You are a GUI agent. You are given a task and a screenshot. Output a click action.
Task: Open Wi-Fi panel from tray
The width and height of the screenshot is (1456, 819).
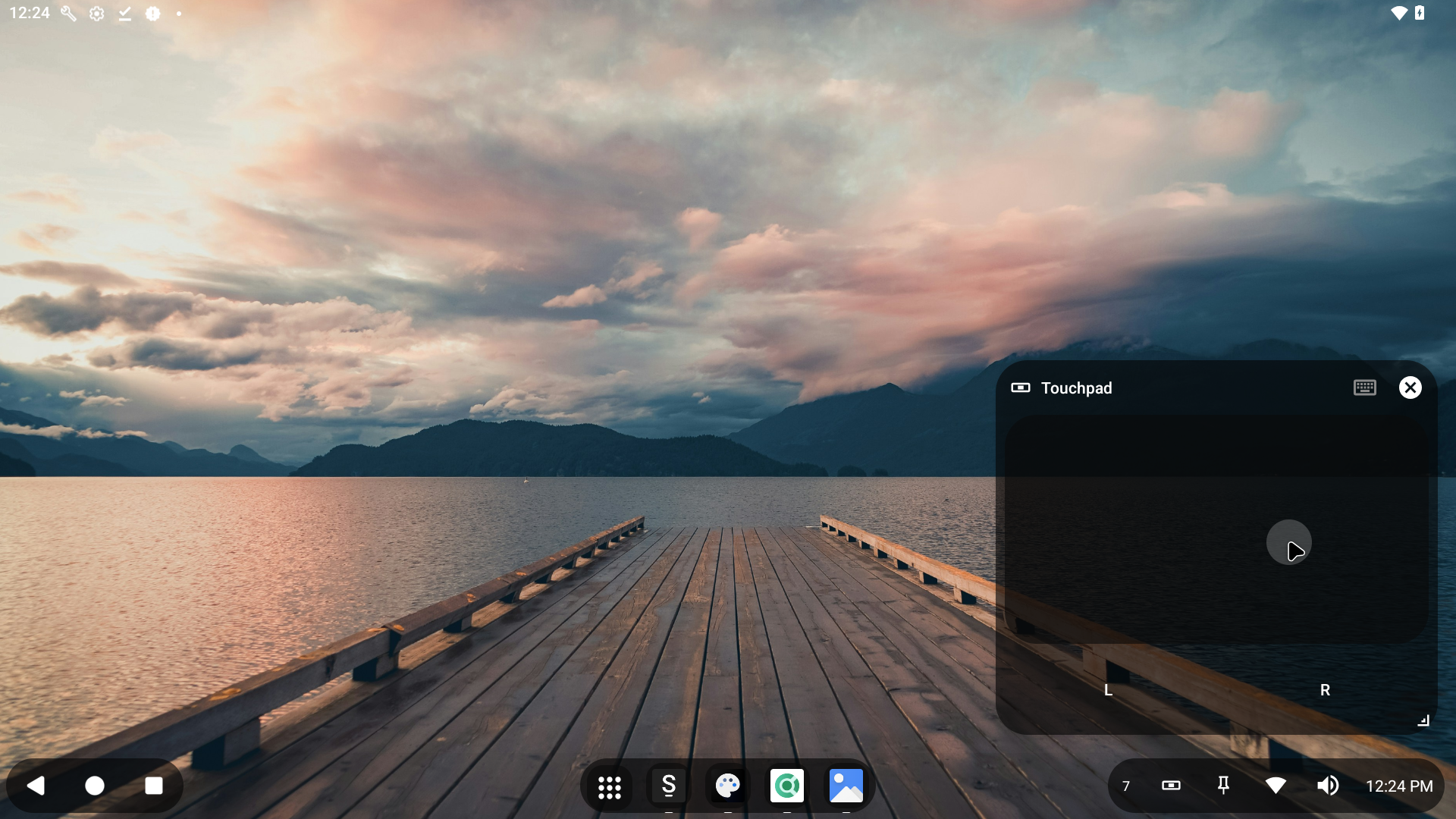pyautogui.click(x=1276, y=786)
